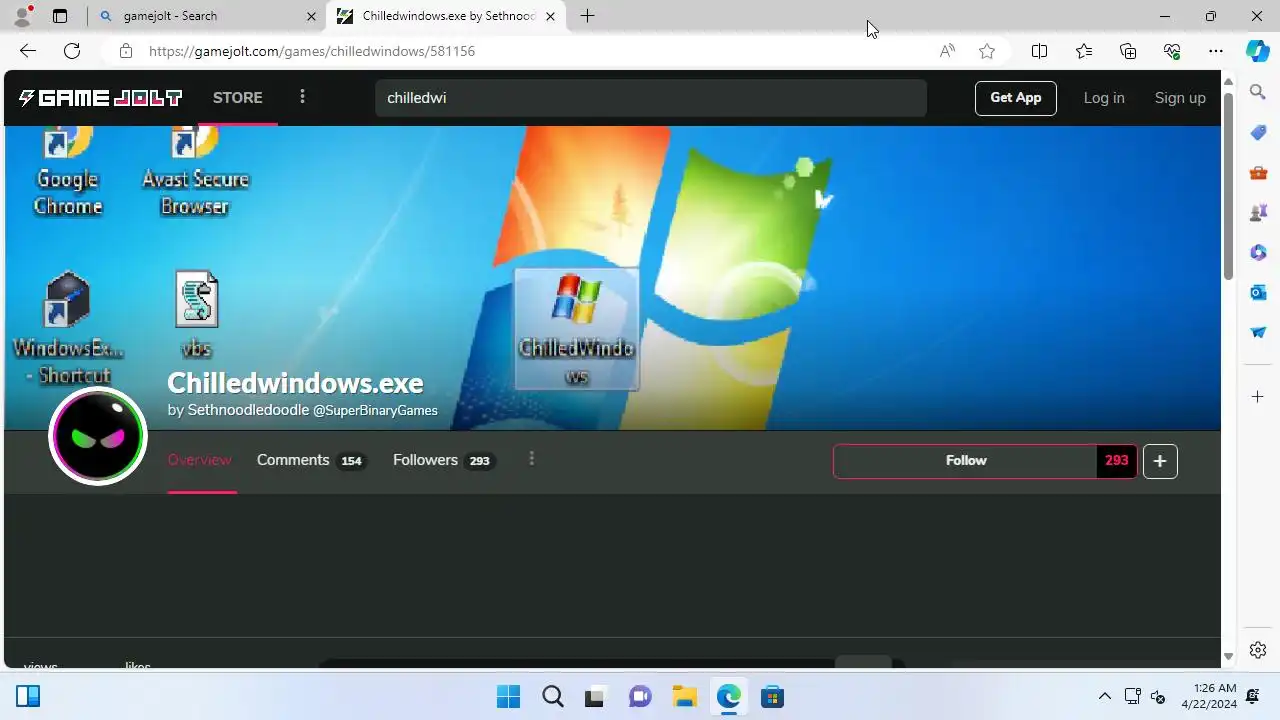The width and height of the screenshot is (1280, 720).
Task: Open Microsoft Store from the taskbar
Action: 772,697
